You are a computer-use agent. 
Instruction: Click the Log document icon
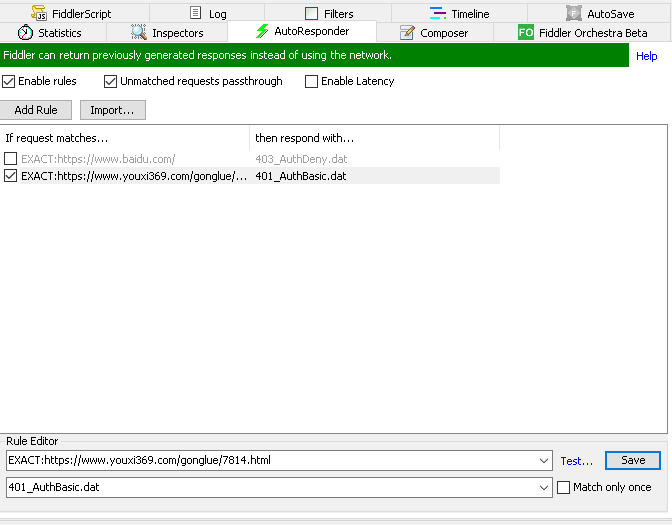[195, 13]
